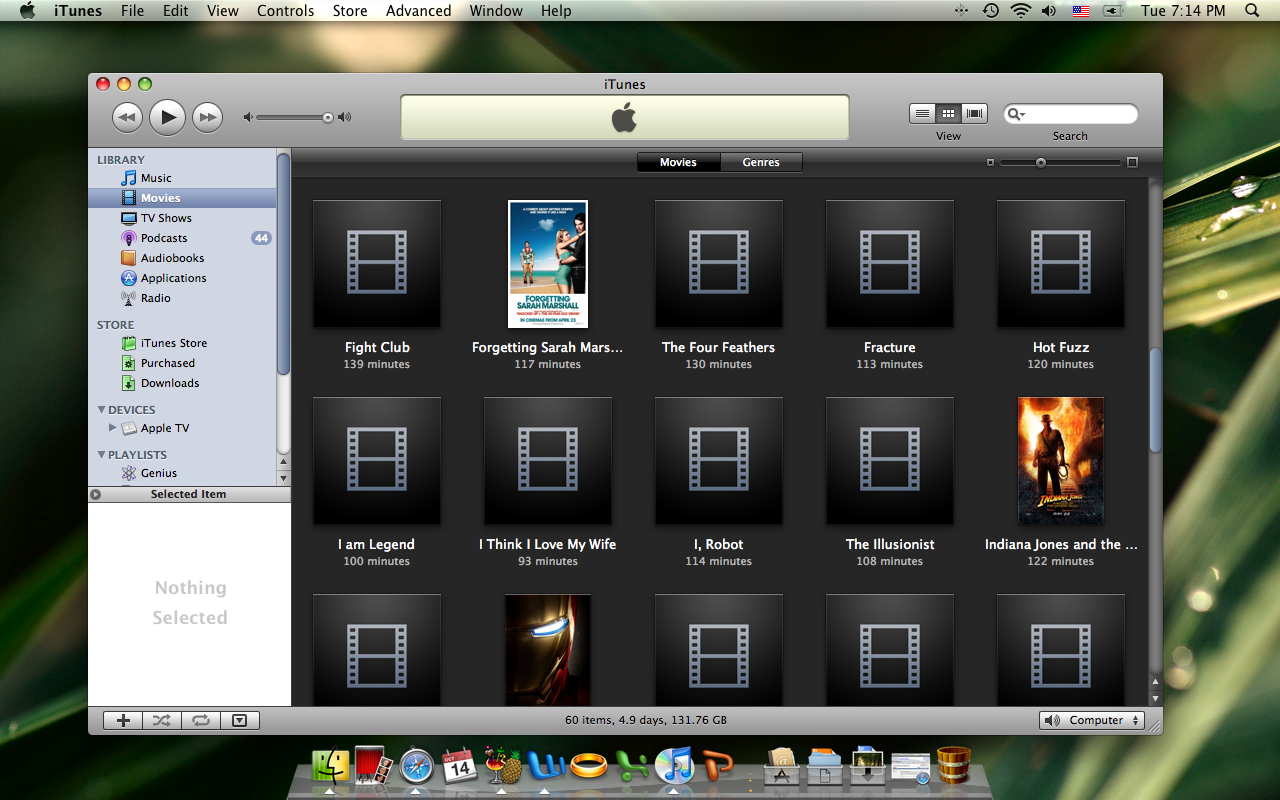This screenshot has width=1280, height=800.
Task: Collapse the PLAYLISTS section
Action: (101, 455)
